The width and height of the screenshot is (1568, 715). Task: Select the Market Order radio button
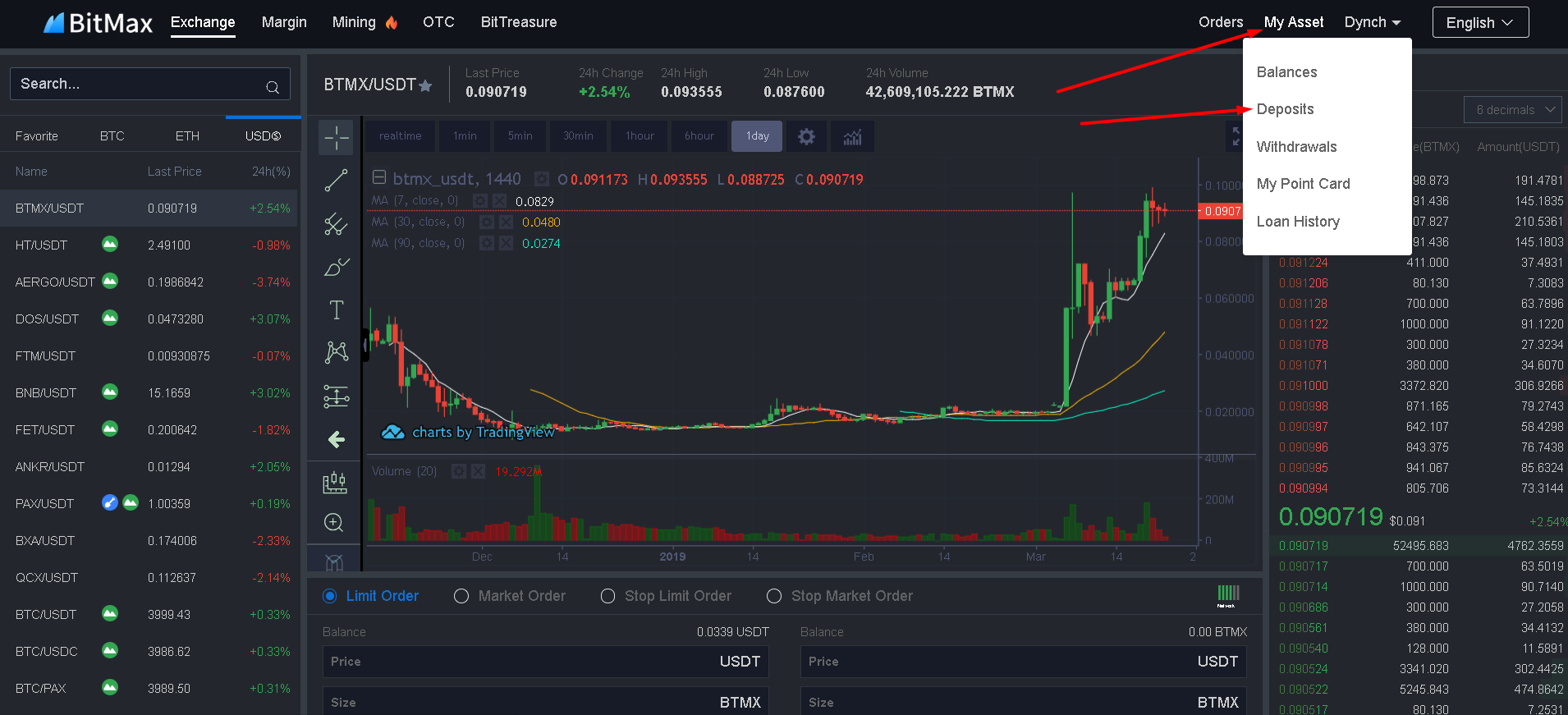(x=461, y=596)
